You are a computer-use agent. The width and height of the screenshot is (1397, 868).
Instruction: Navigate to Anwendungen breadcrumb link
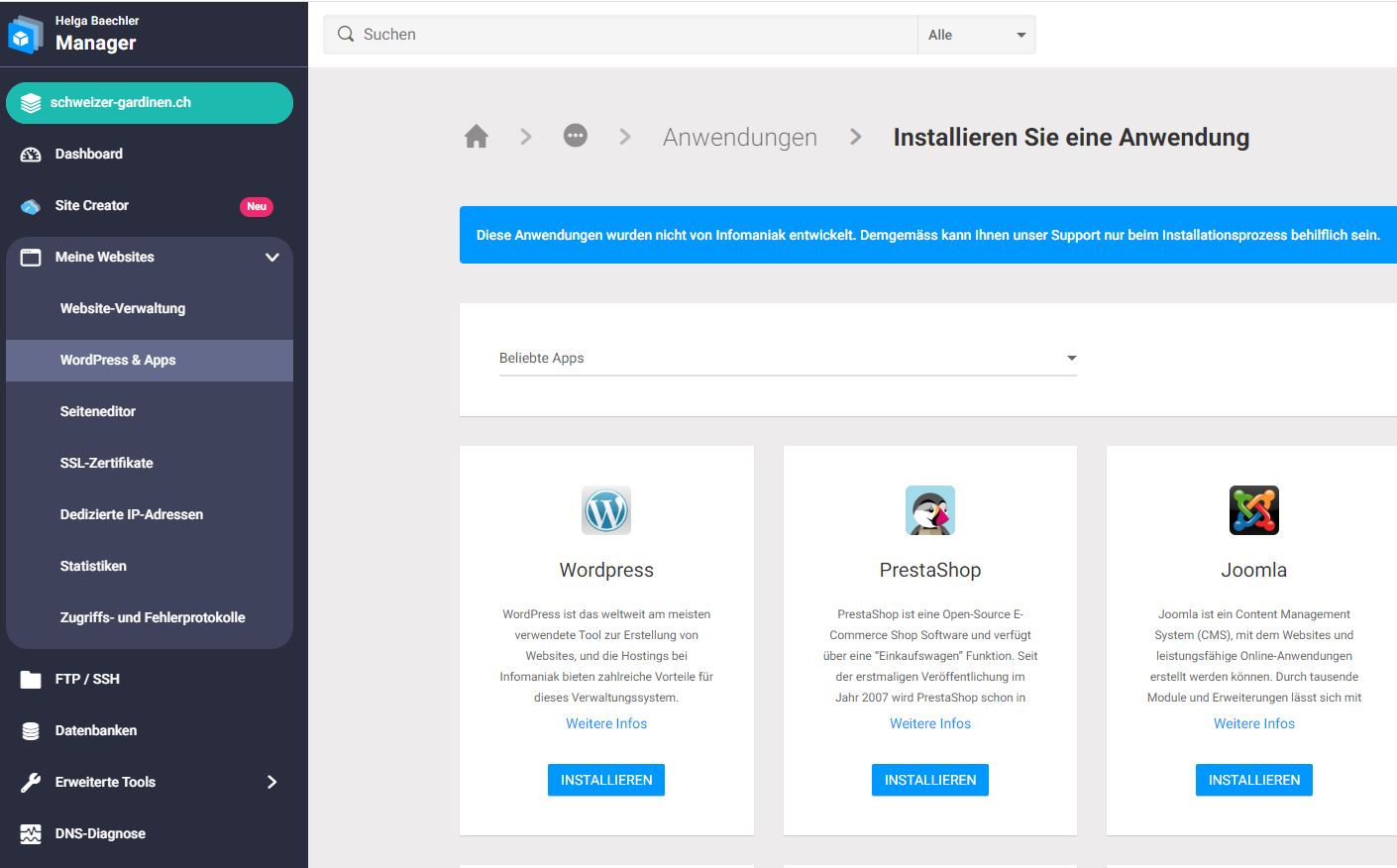[x=740, y=137]
